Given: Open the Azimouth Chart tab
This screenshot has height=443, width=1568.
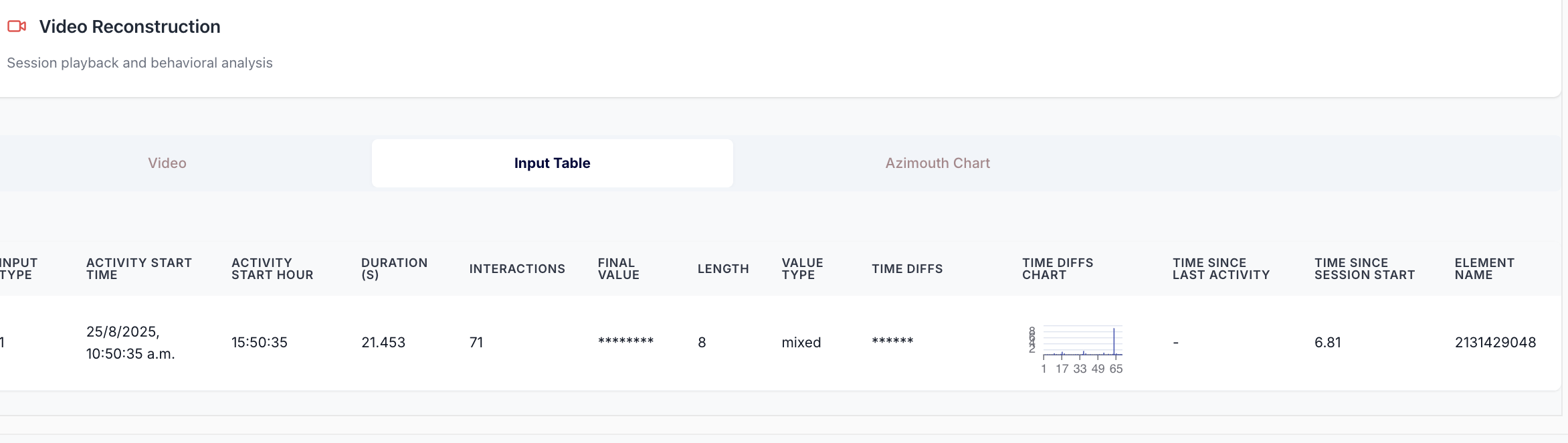Looking at the screenshot, I should coord(937,163).
